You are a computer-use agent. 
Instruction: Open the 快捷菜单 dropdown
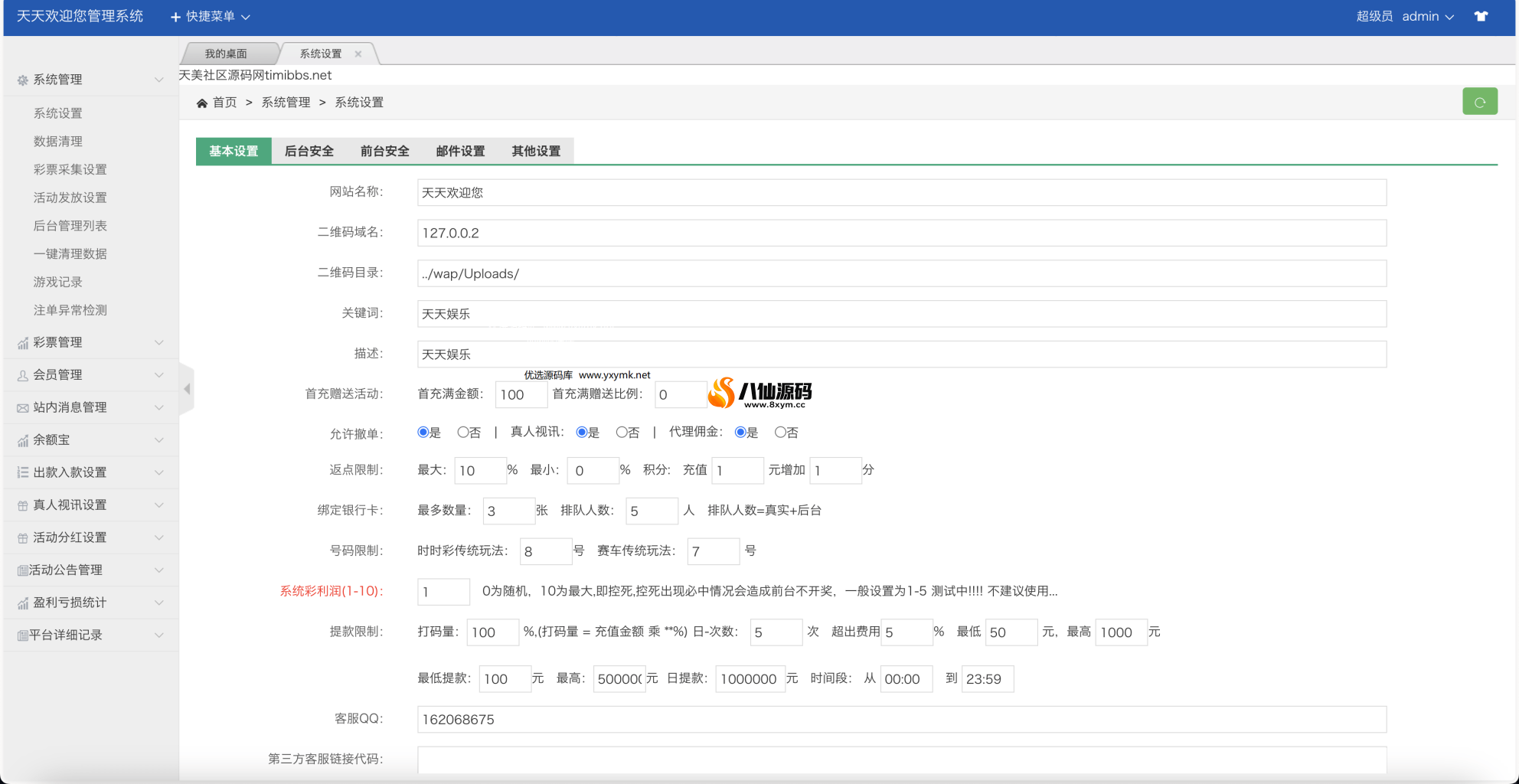tap(209, 15)
